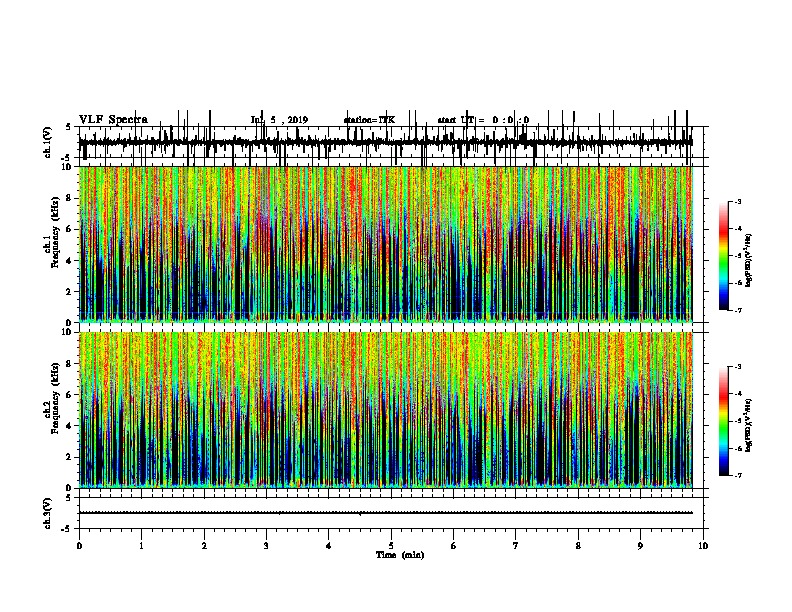This screenshot has width=792, height=612.
Task: Click the time axis tick label "2"
Action: coord(204,546)
